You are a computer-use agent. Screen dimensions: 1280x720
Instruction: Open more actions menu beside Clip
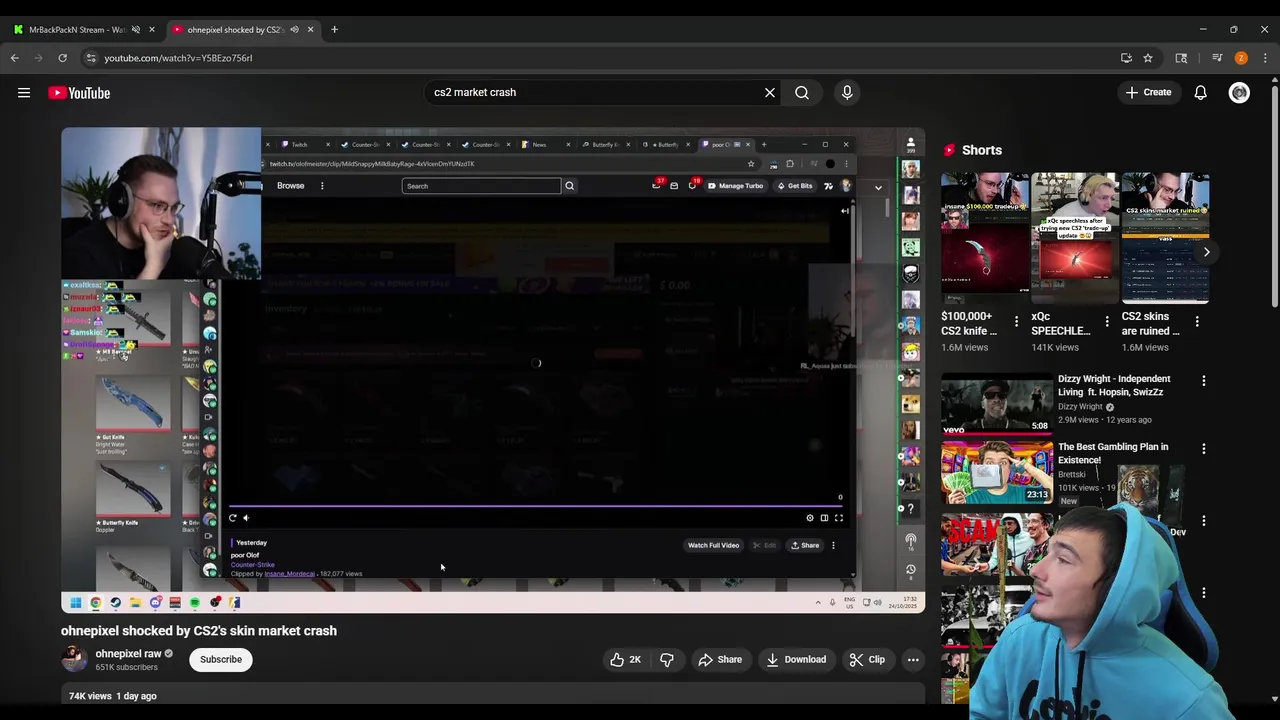click(x=913, y=660)
